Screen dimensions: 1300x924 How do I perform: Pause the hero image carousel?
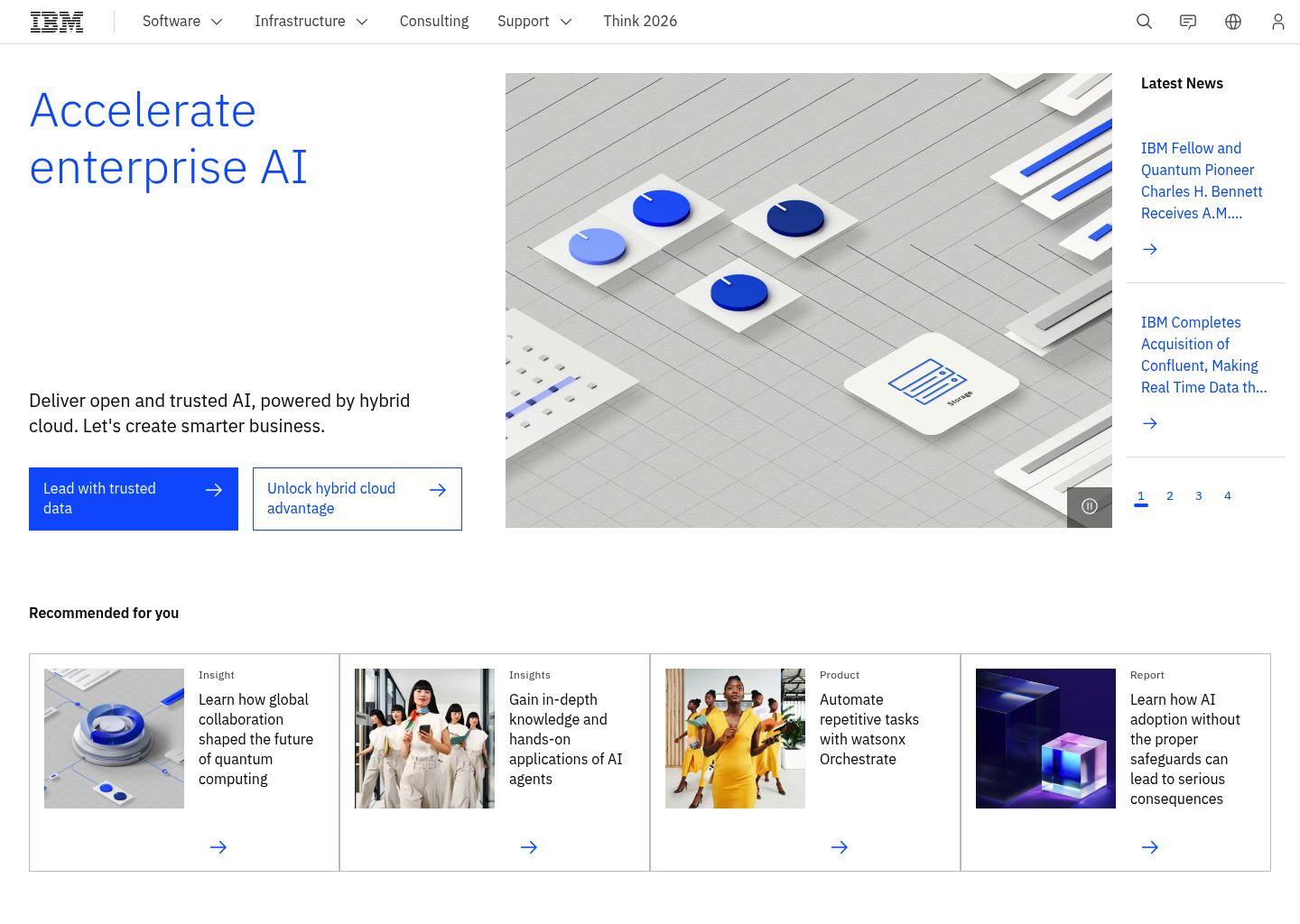(x=1089, y=506)
